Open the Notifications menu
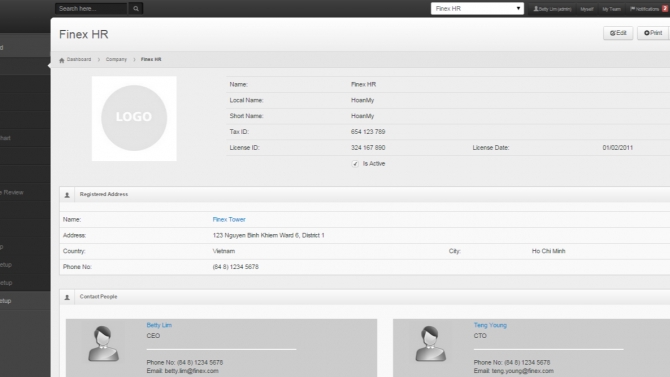The height and width of the screenshot is (377, 670). pos(644,9)
